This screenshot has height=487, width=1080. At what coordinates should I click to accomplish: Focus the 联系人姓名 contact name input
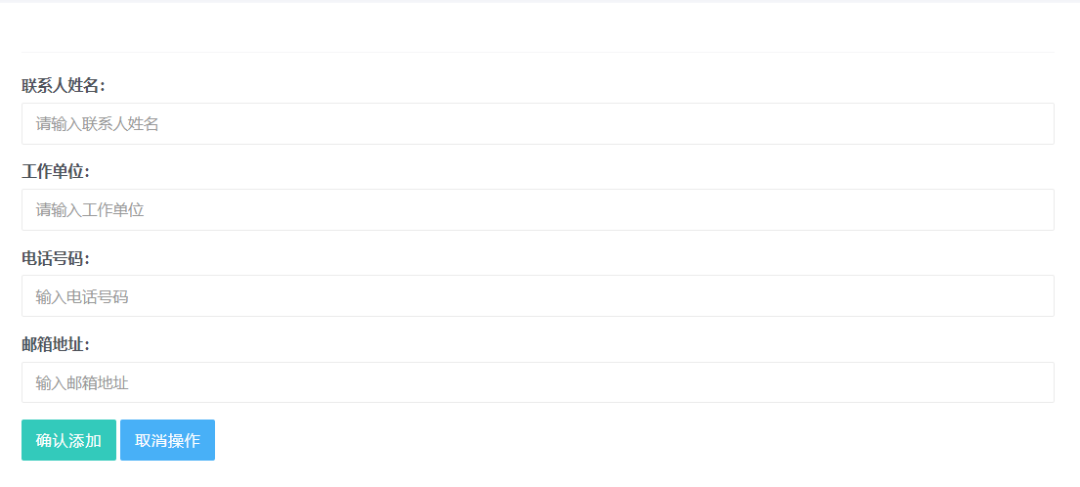click(538, 124)
